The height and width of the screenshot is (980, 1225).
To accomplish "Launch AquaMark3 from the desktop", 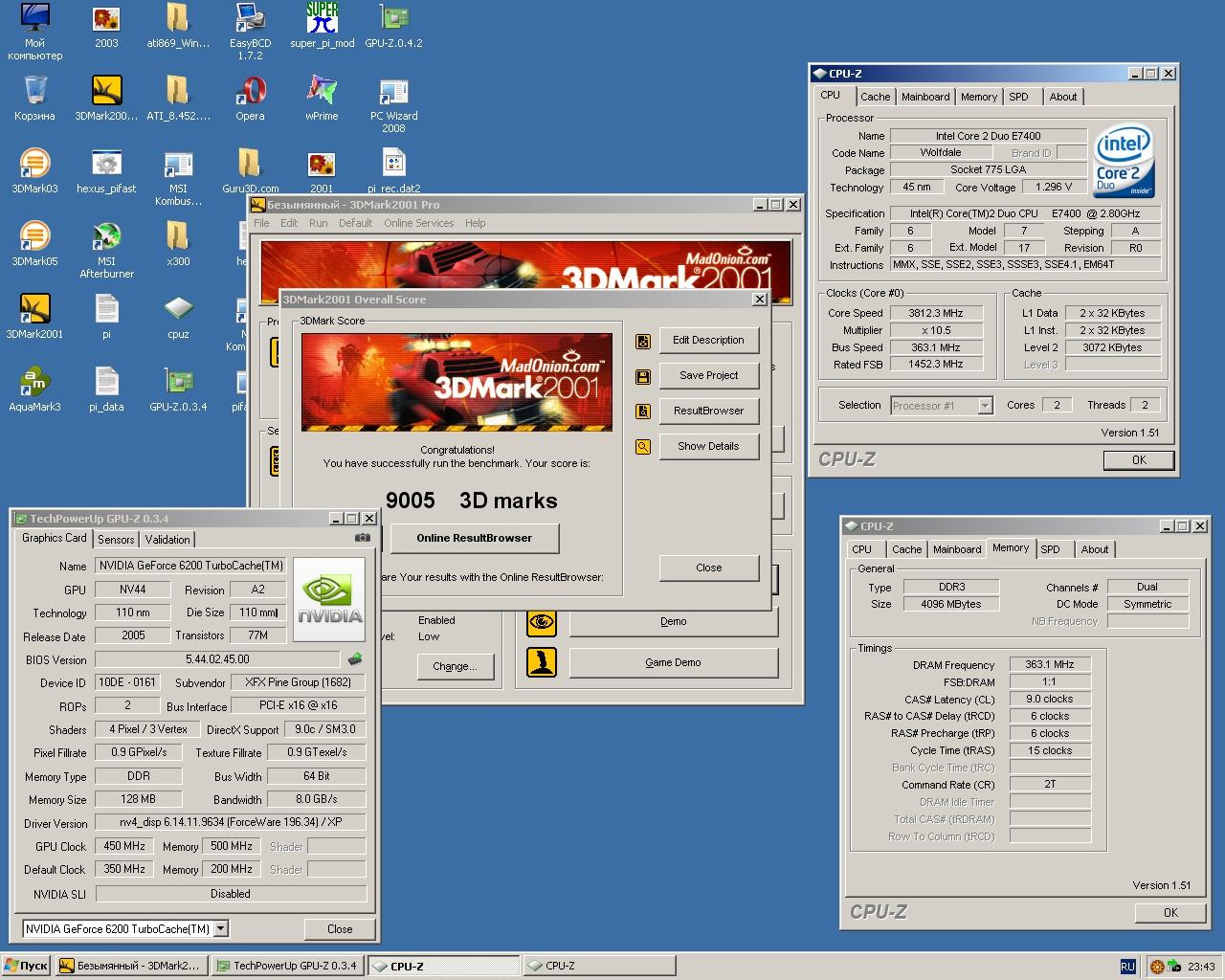I will click(x=34, y=389).
